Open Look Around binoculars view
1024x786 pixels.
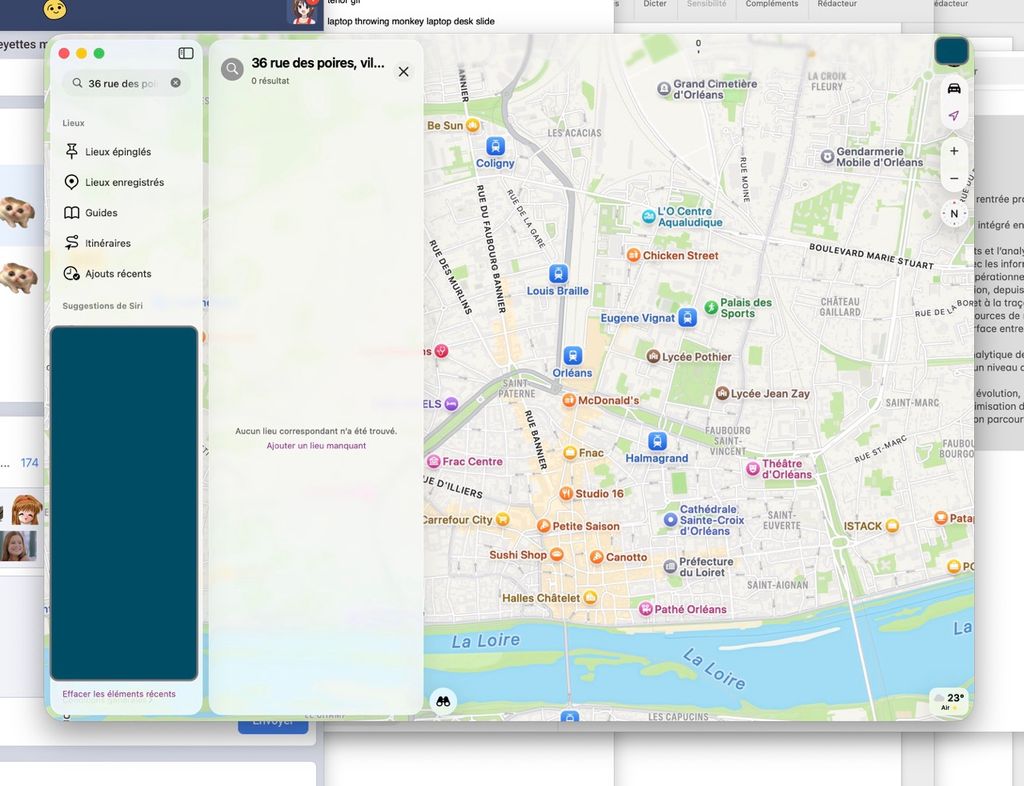point(442,701)
